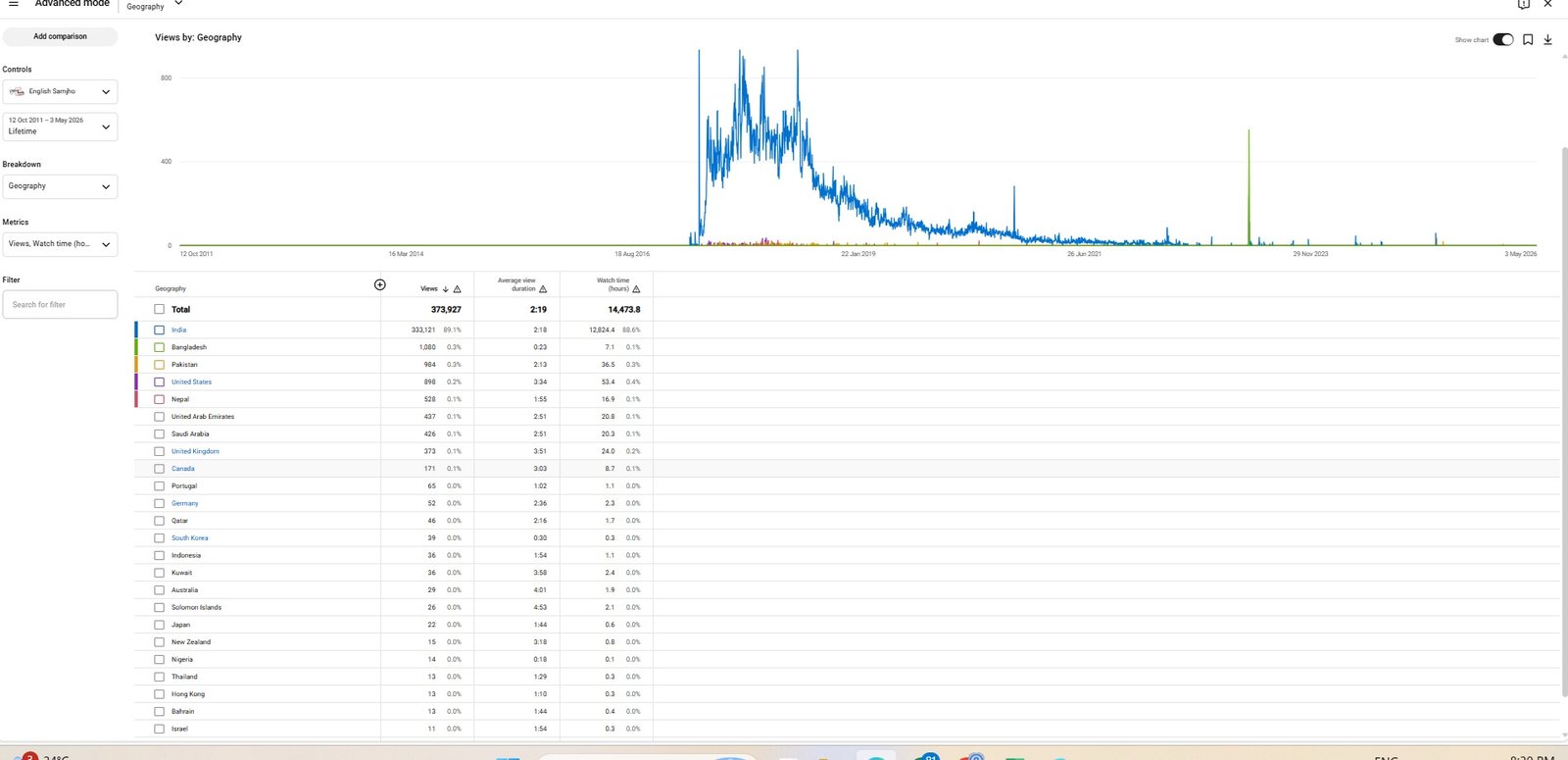Image resolution: width=1568 pixels, height=760 pixels.
Task: Open the United States country link
Action: (191, 382)
